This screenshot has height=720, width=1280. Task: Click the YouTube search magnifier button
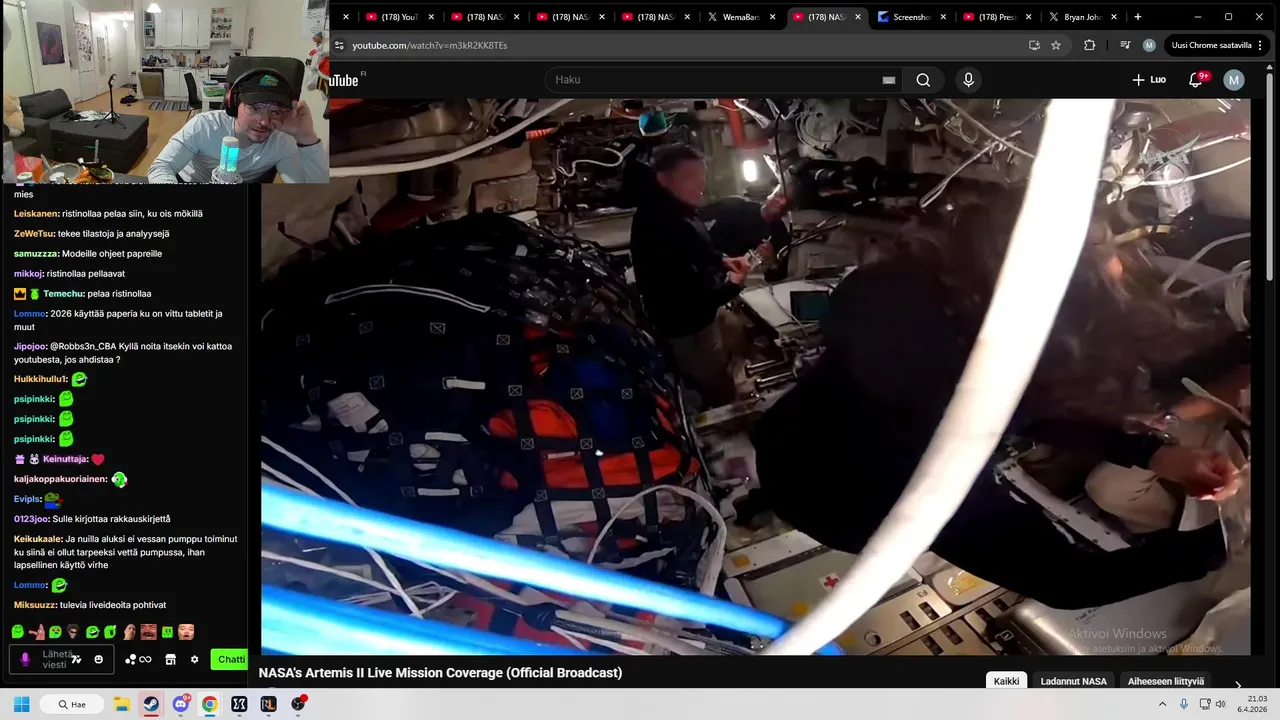point(923,80)
